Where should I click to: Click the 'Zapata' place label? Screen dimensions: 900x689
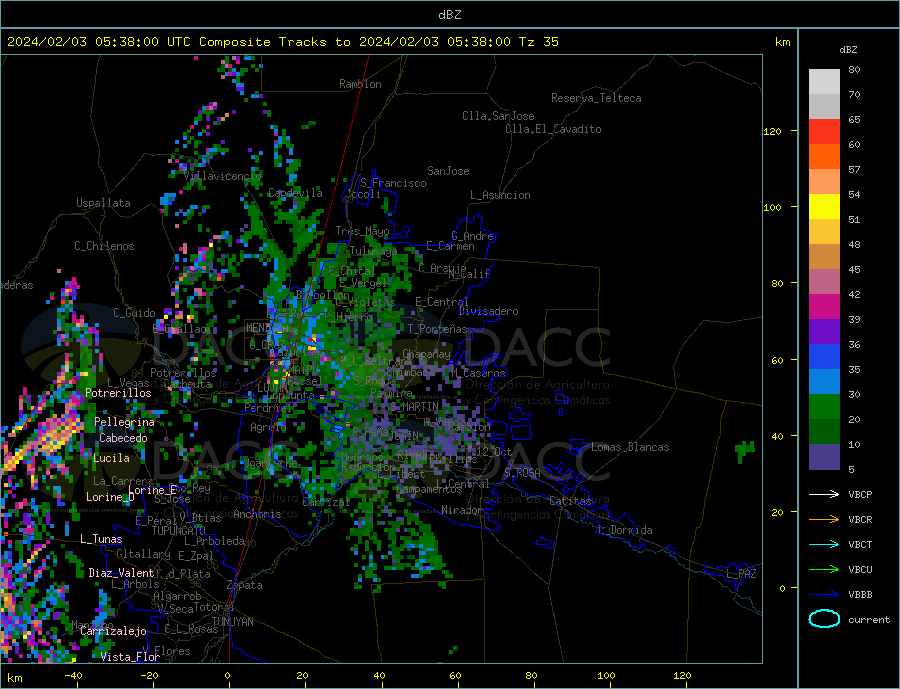coord(245,586)
